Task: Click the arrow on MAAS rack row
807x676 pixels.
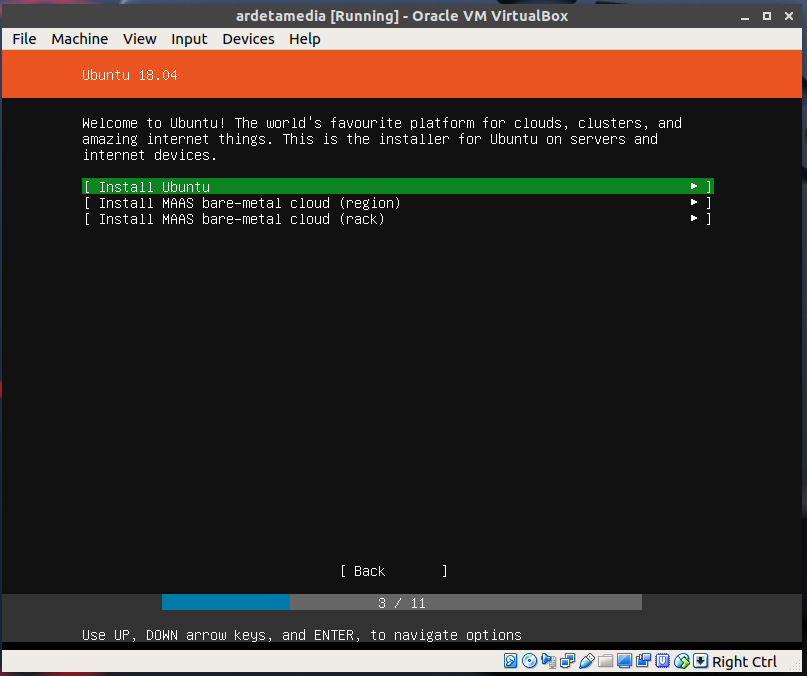Action: coord(694,219)
